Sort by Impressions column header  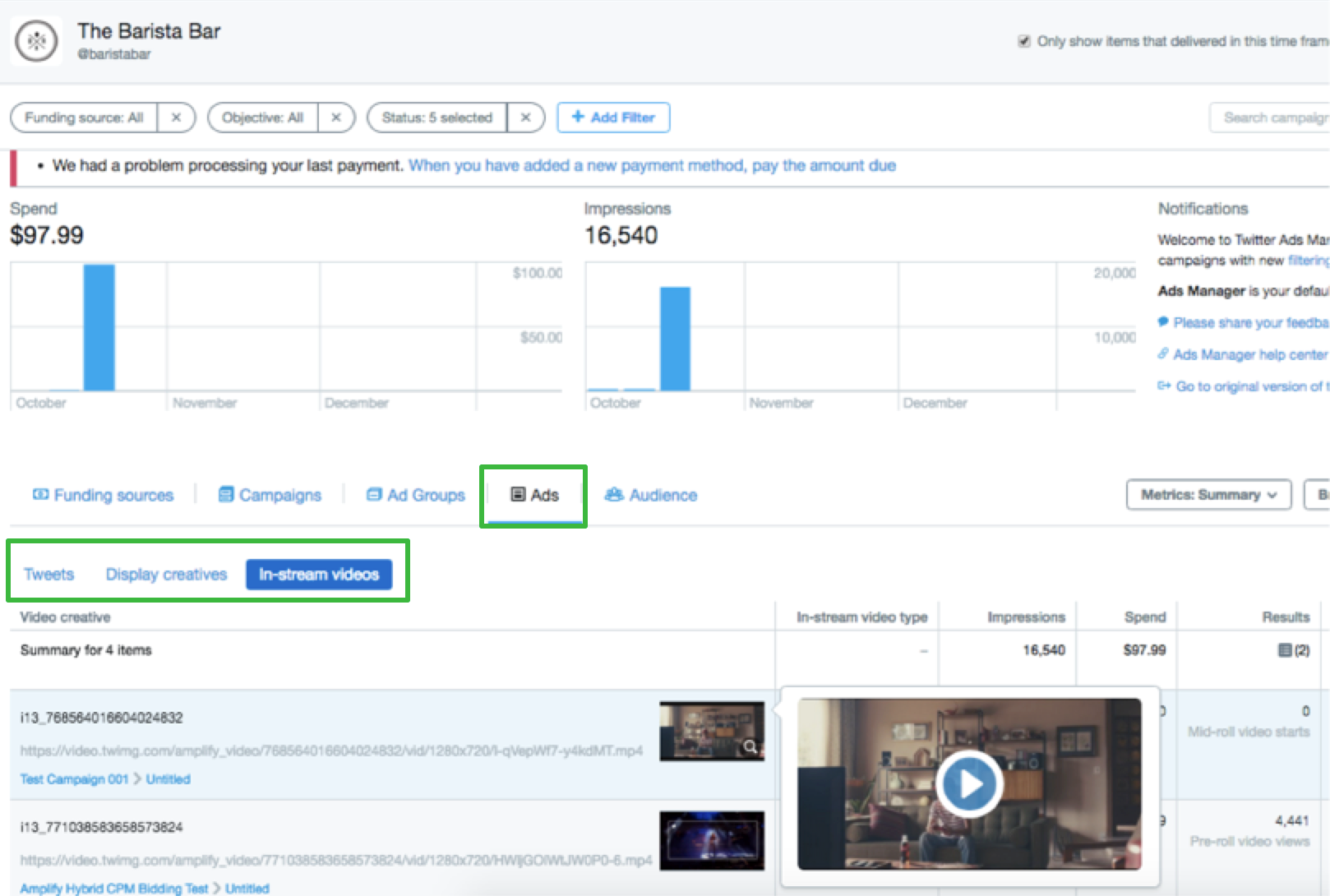pos(1026,617)
